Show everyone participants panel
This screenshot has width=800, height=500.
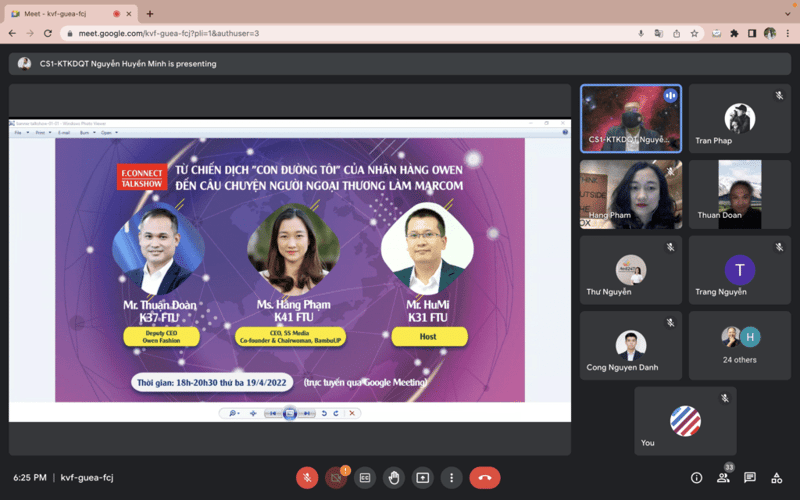click(723, 478)
